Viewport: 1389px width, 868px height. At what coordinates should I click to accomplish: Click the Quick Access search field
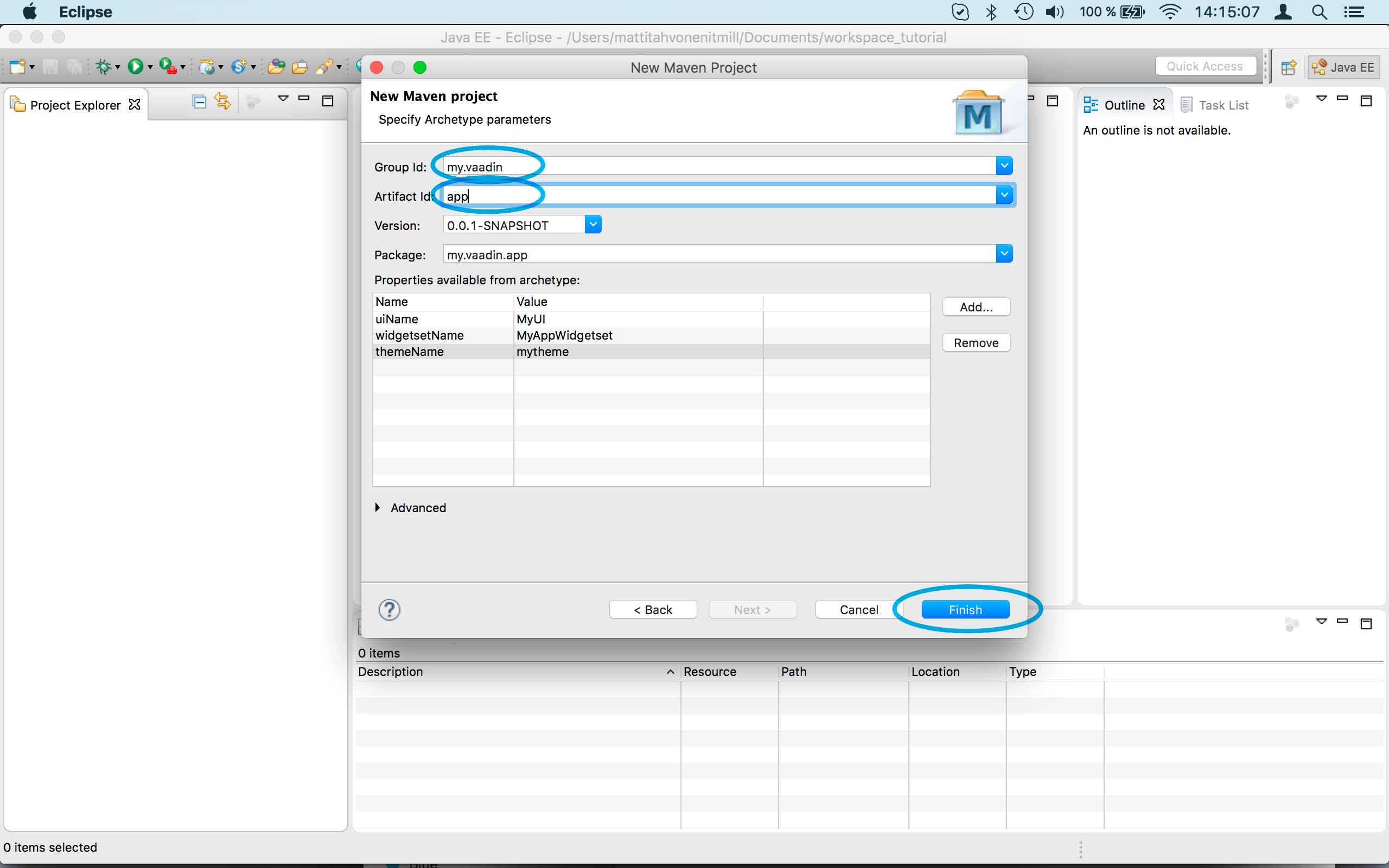(1205, 67)
